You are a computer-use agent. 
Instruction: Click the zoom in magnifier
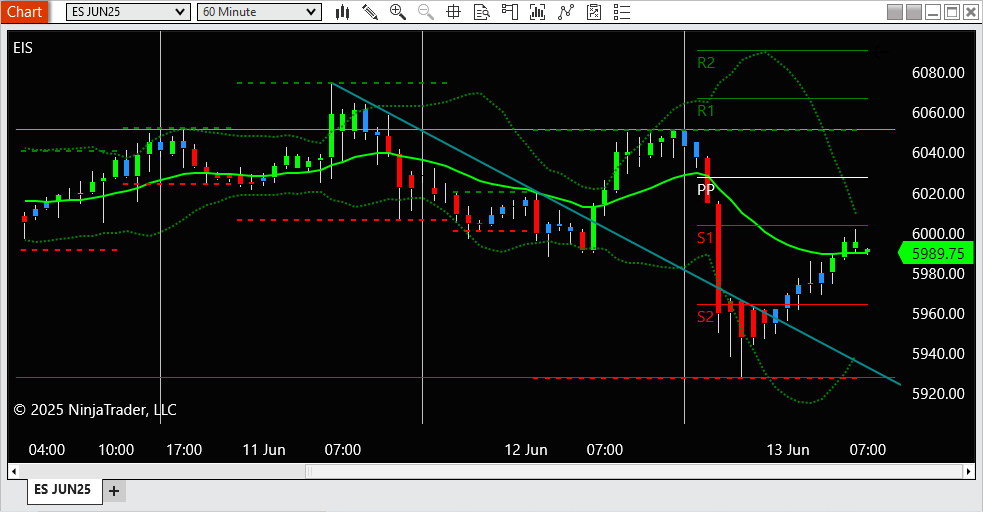pos(397,12)
